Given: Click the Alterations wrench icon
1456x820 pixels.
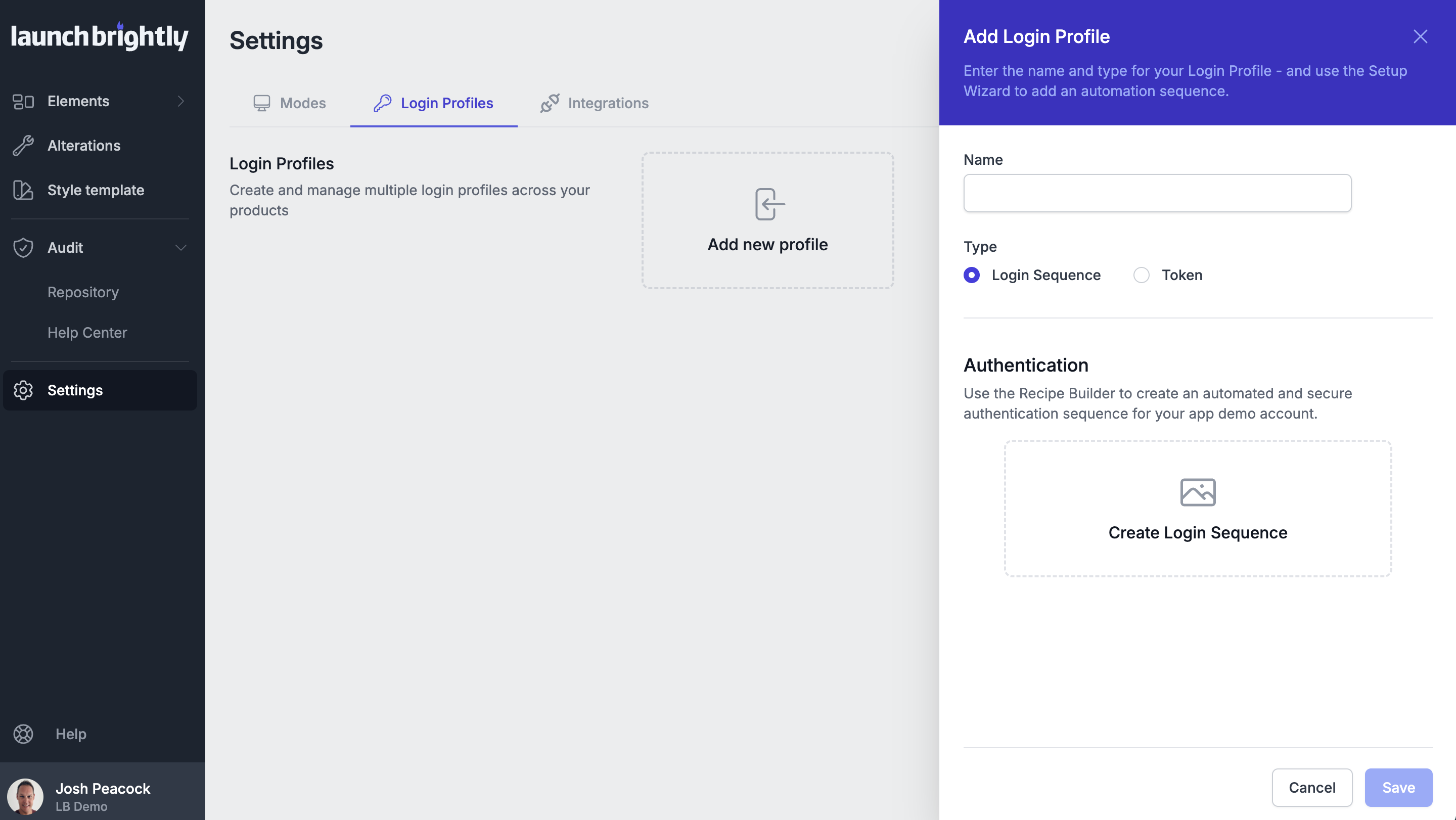Looking at the screenshot, I should (23, 146).
